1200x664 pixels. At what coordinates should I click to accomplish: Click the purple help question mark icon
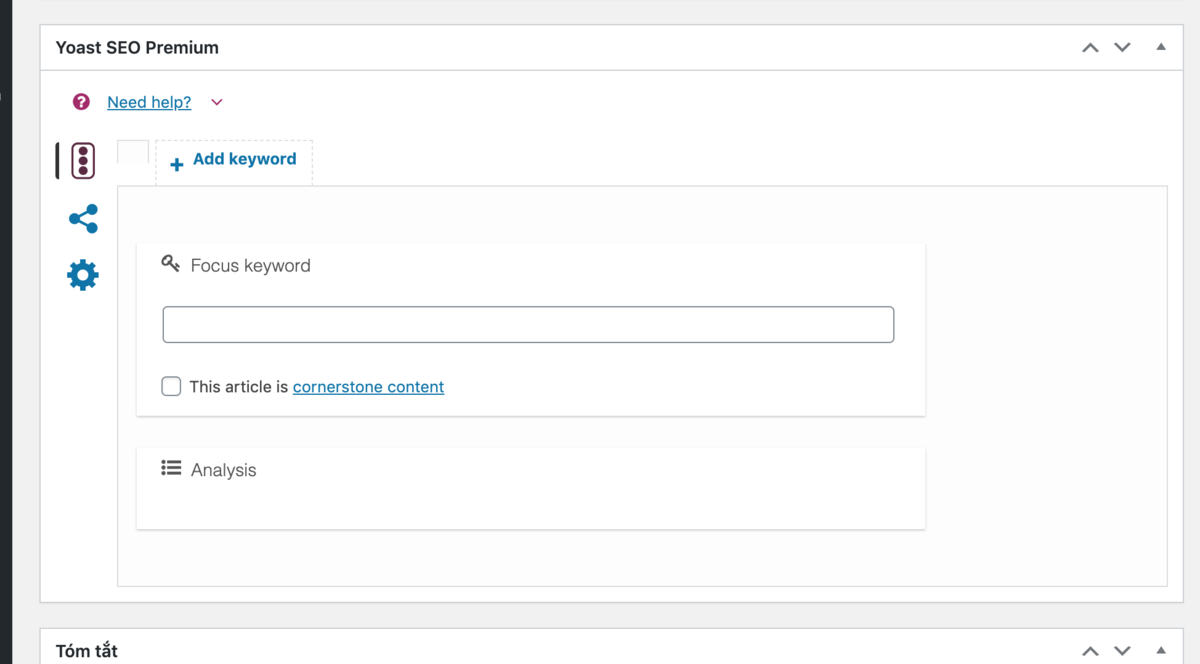[x=82, y=102]
